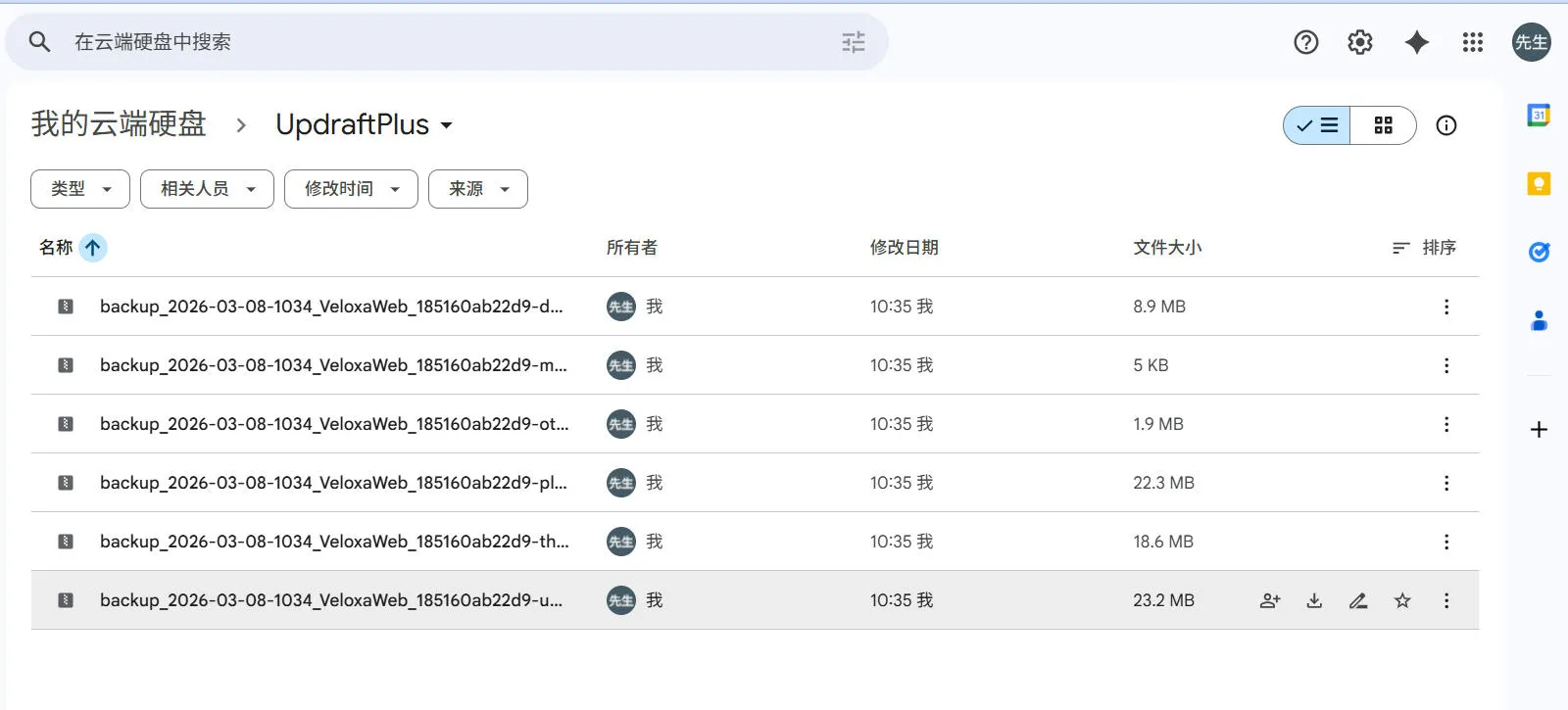This screenshot has height=710, width=1568.
Task: Star the hovered 23.2 MB backup file
Action: pos(1402,600)
